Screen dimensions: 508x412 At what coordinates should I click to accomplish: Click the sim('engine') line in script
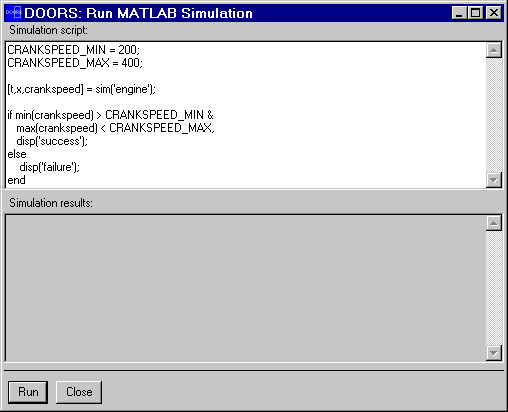click(81, 89)
